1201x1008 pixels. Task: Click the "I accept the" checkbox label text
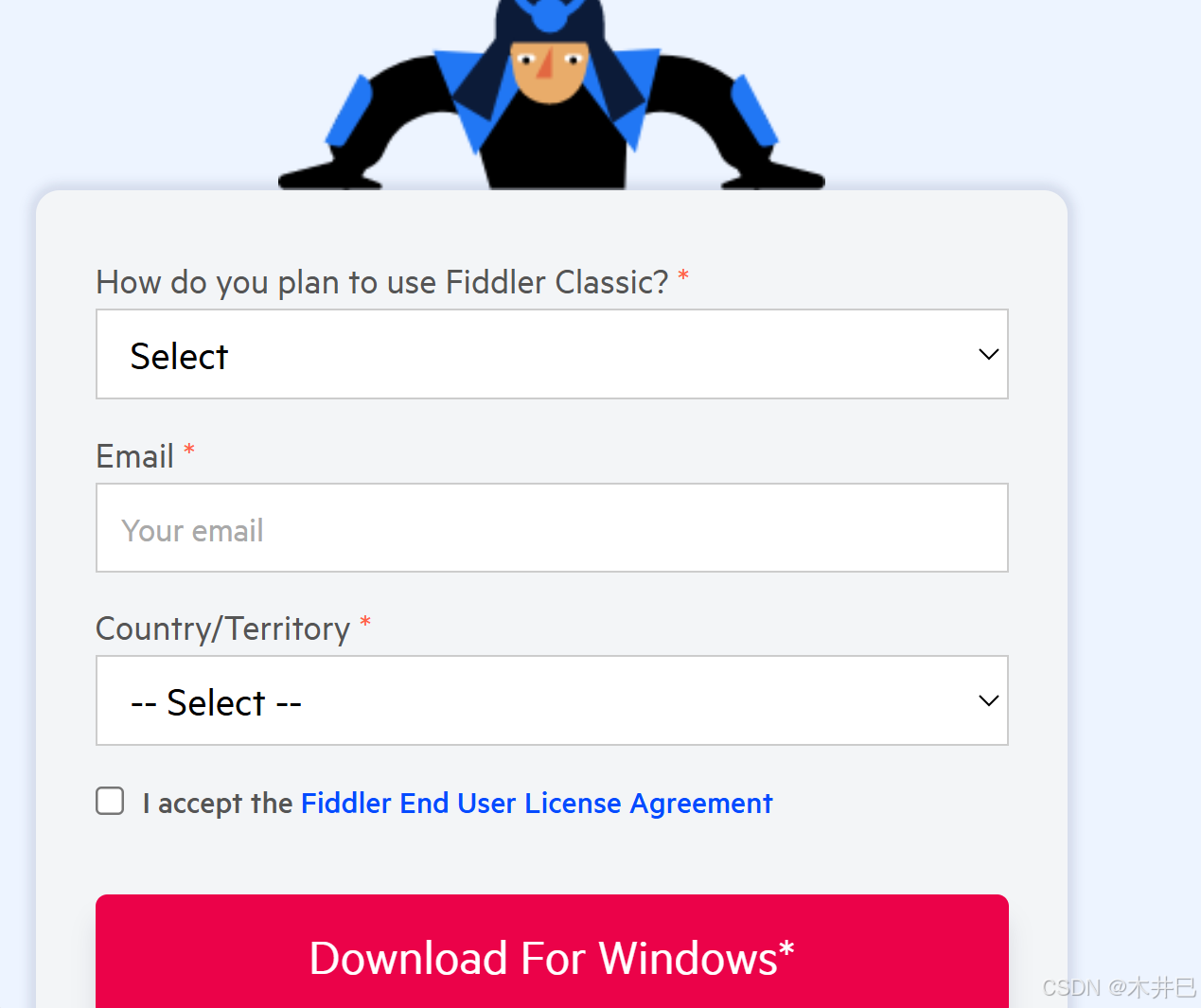pos(218,804)
